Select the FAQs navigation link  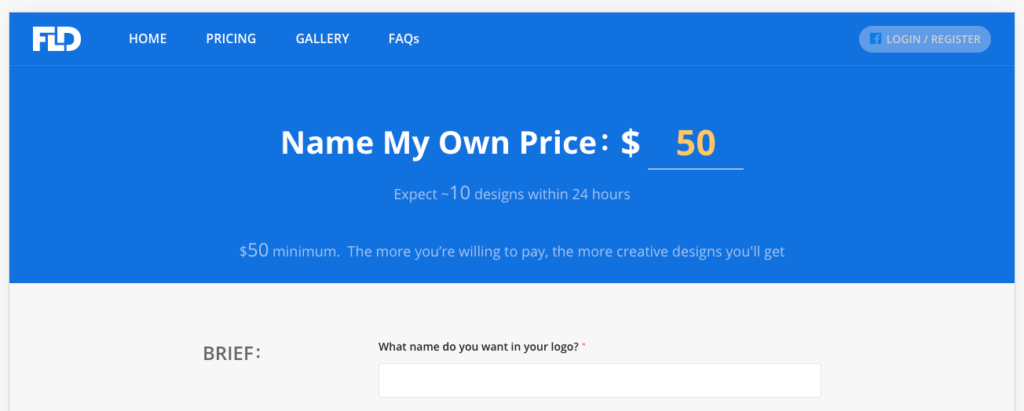[x=403, y=39]
